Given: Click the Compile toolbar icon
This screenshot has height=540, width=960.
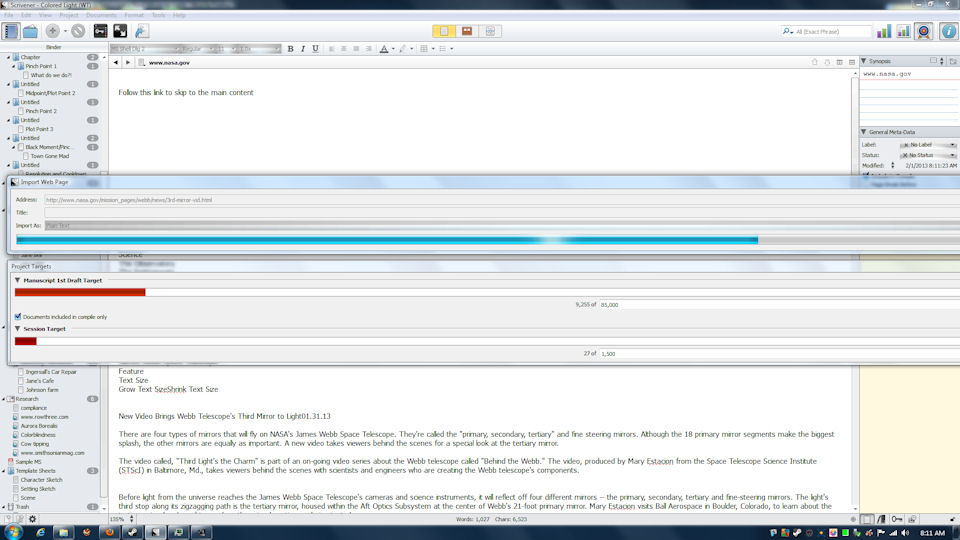Looking at the screenshot, I should [141, 31].
